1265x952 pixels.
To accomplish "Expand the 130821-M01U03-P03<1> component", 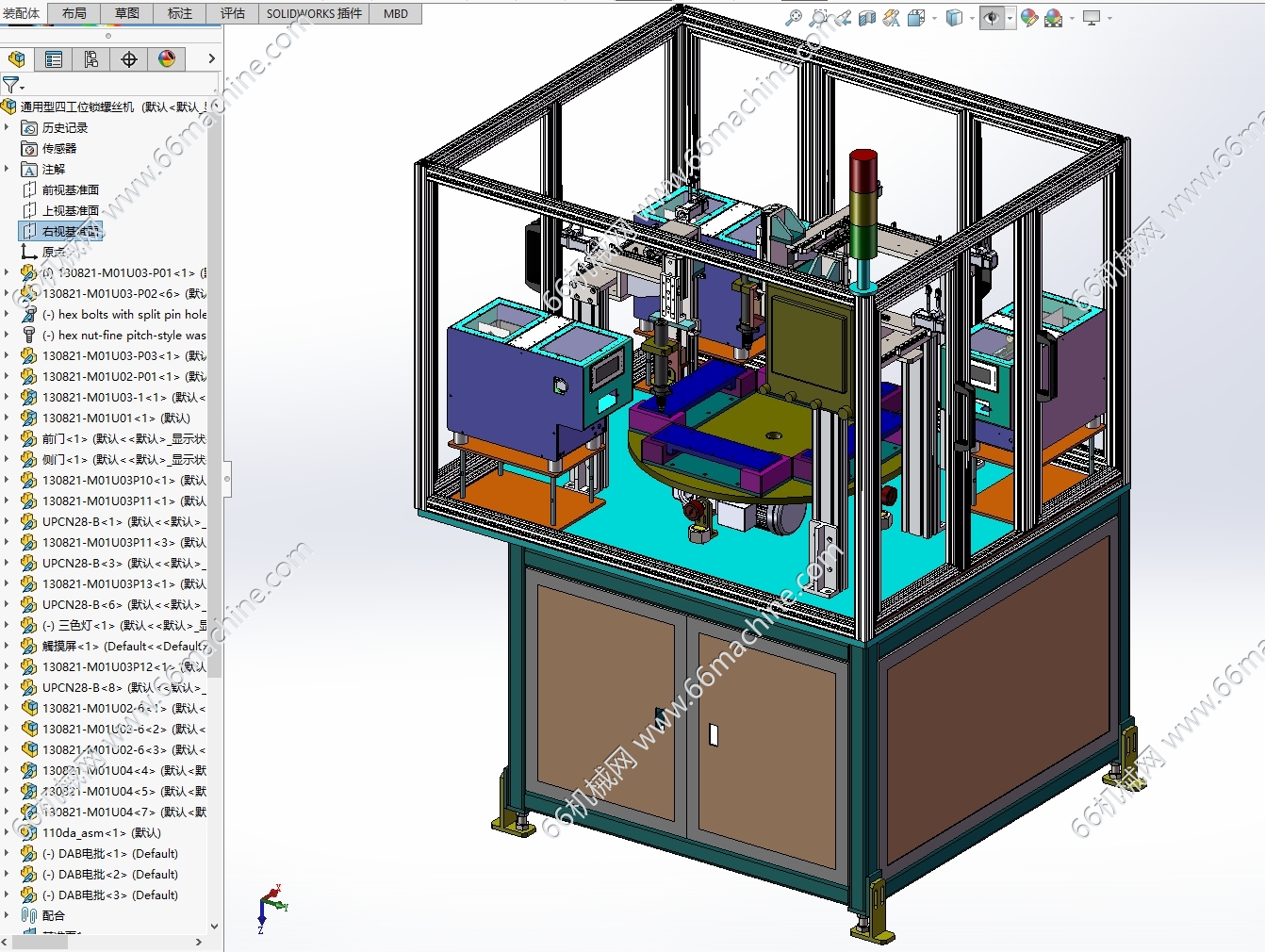I will pos(7,355).
